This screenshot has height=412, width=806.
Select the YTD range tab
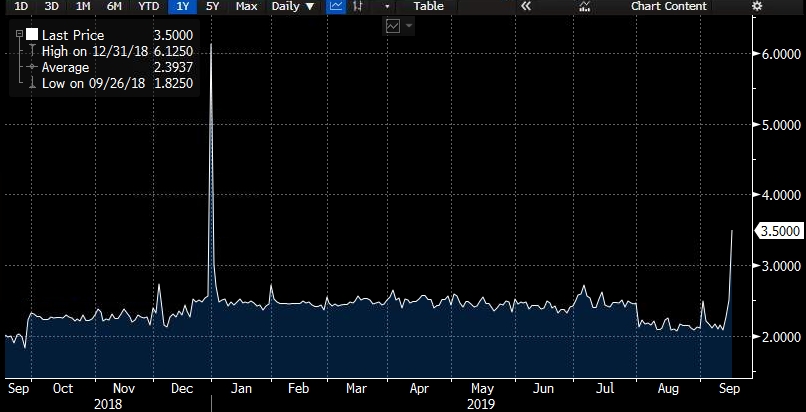149,7
